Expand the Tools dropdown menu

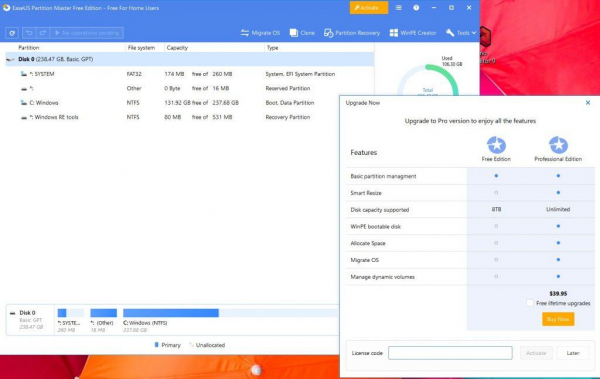tap(461, 33)
